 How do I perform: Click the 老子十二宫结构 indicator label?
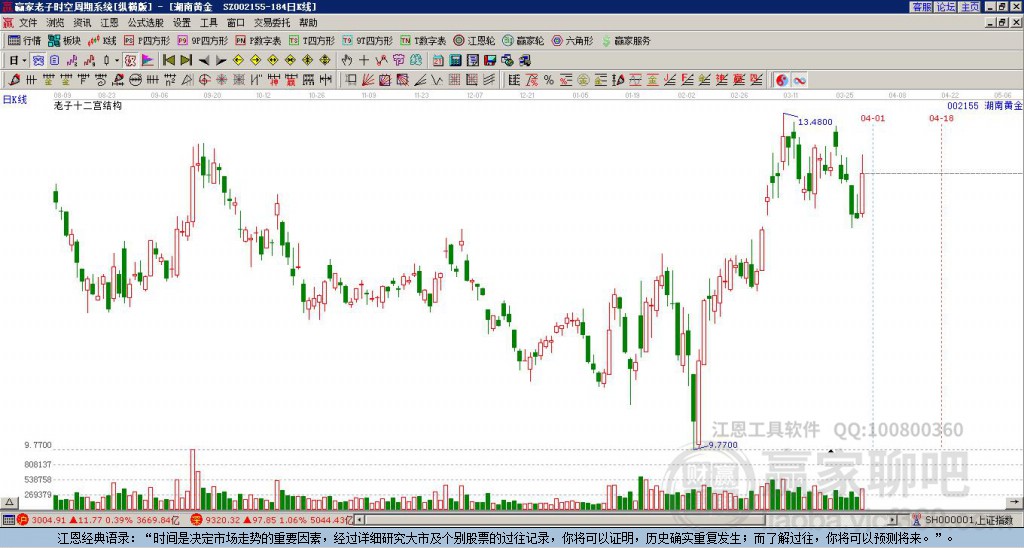(88, 105)
